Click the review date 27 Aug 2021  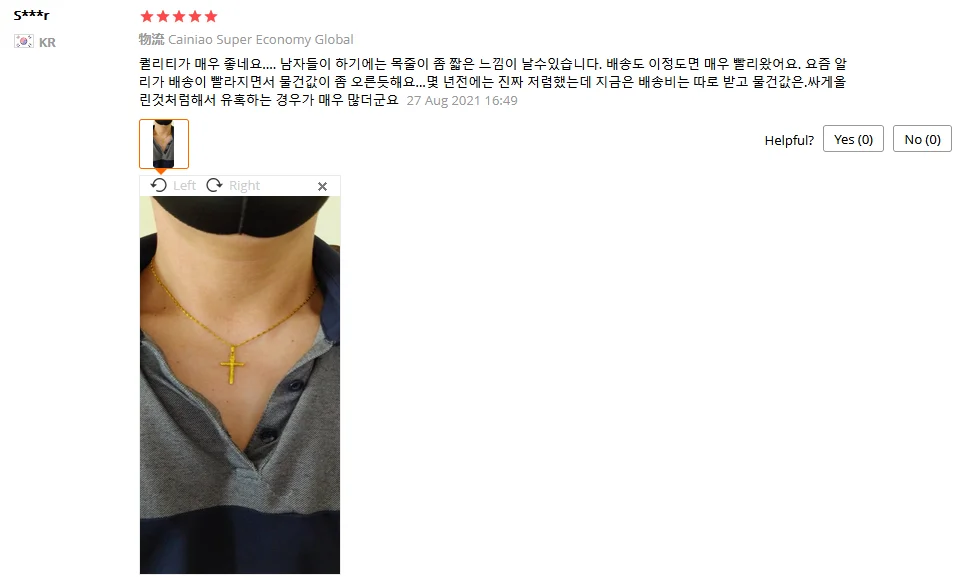(462, 101)
